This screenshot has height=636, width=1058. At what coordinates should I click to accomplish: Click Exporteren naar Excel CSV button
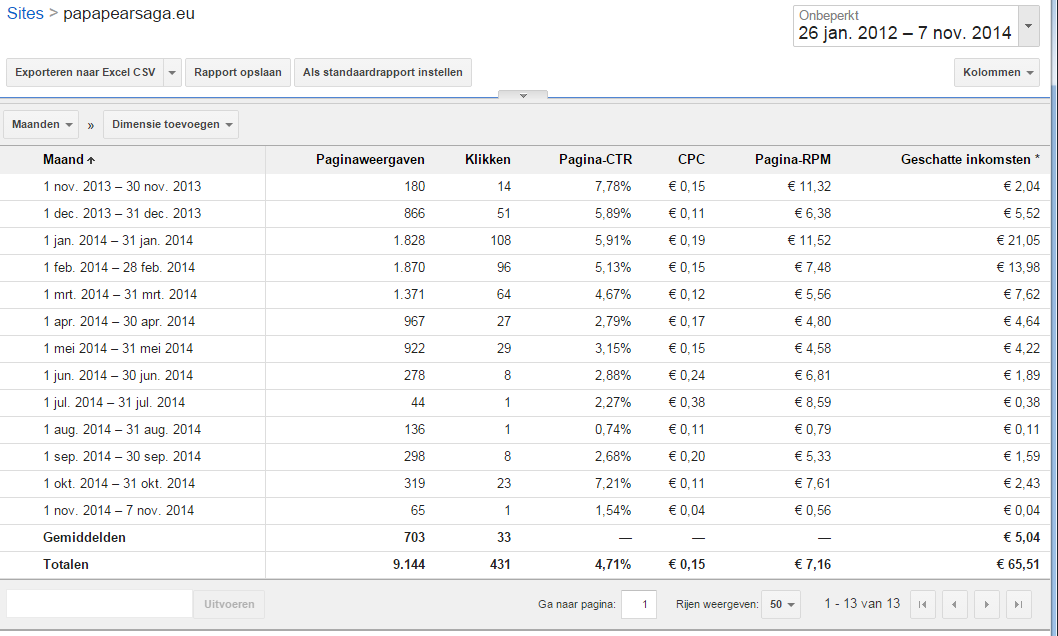pos(85,73)
